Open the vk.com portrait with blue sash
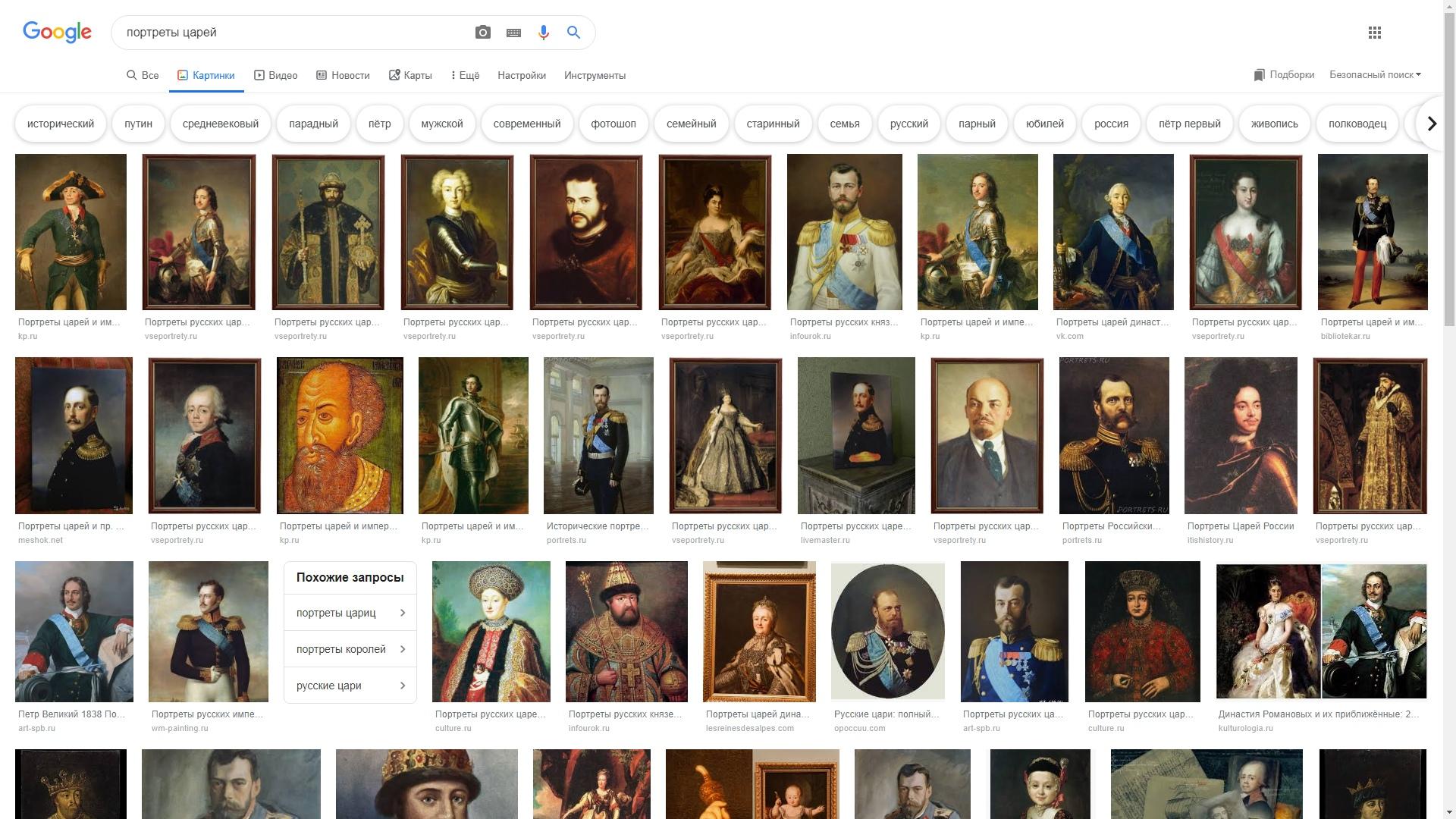Viewport: 1456px width, 819px height. coord(1113,232)
